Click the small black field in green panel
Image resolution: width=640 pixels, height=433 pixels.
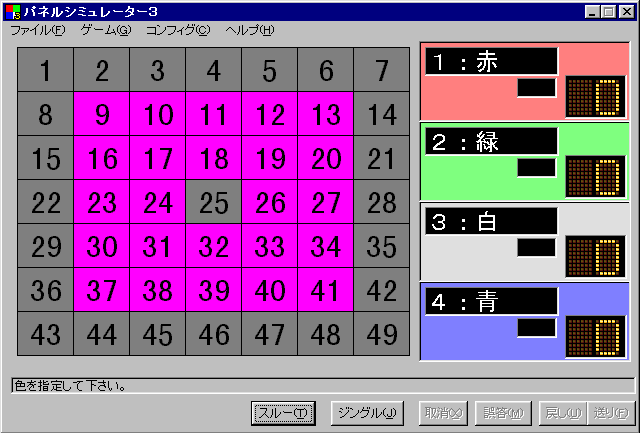coord(536,168)
